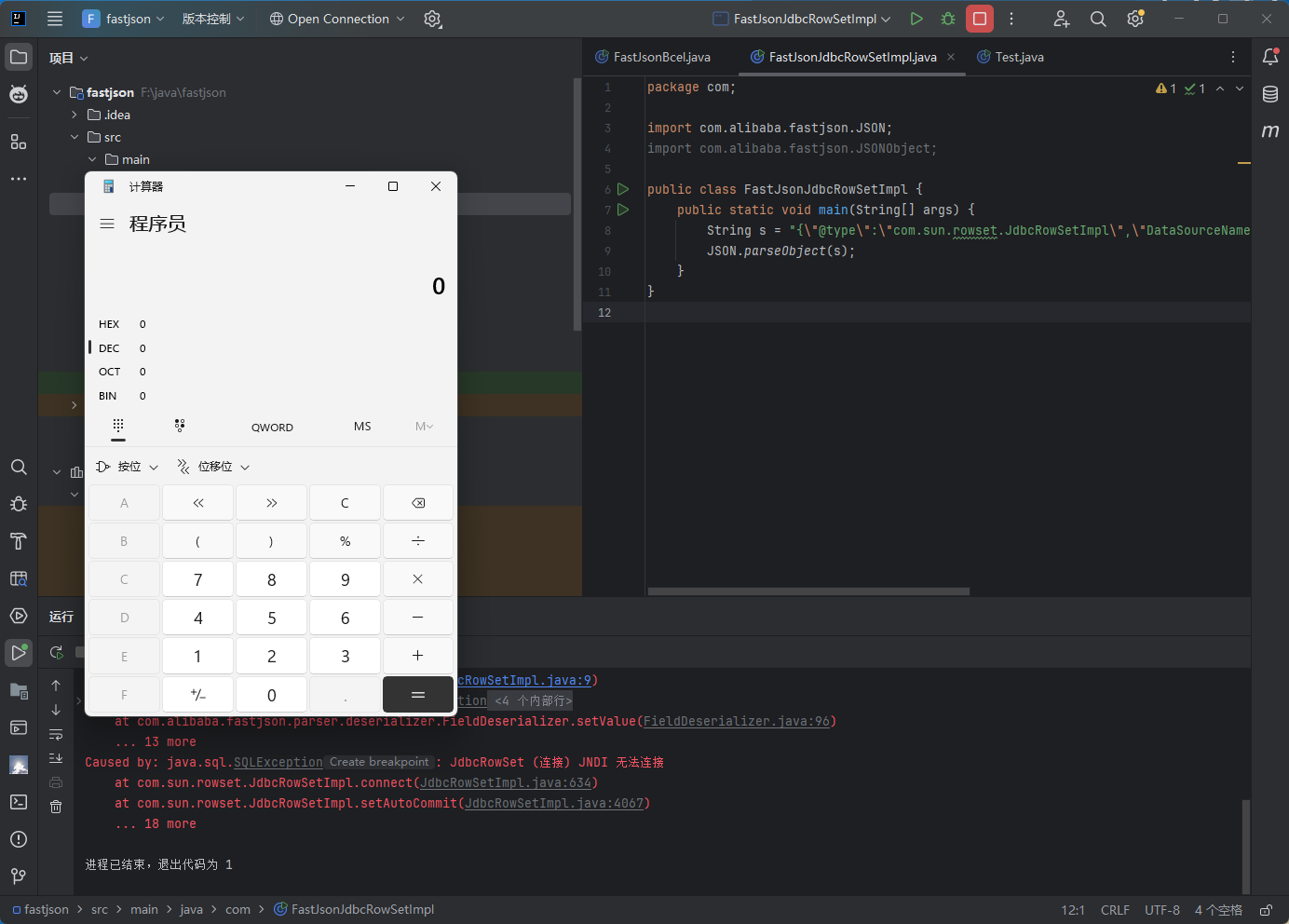
Task: Open the title bar kebab more actions
Action: [x=1011, y=19]
